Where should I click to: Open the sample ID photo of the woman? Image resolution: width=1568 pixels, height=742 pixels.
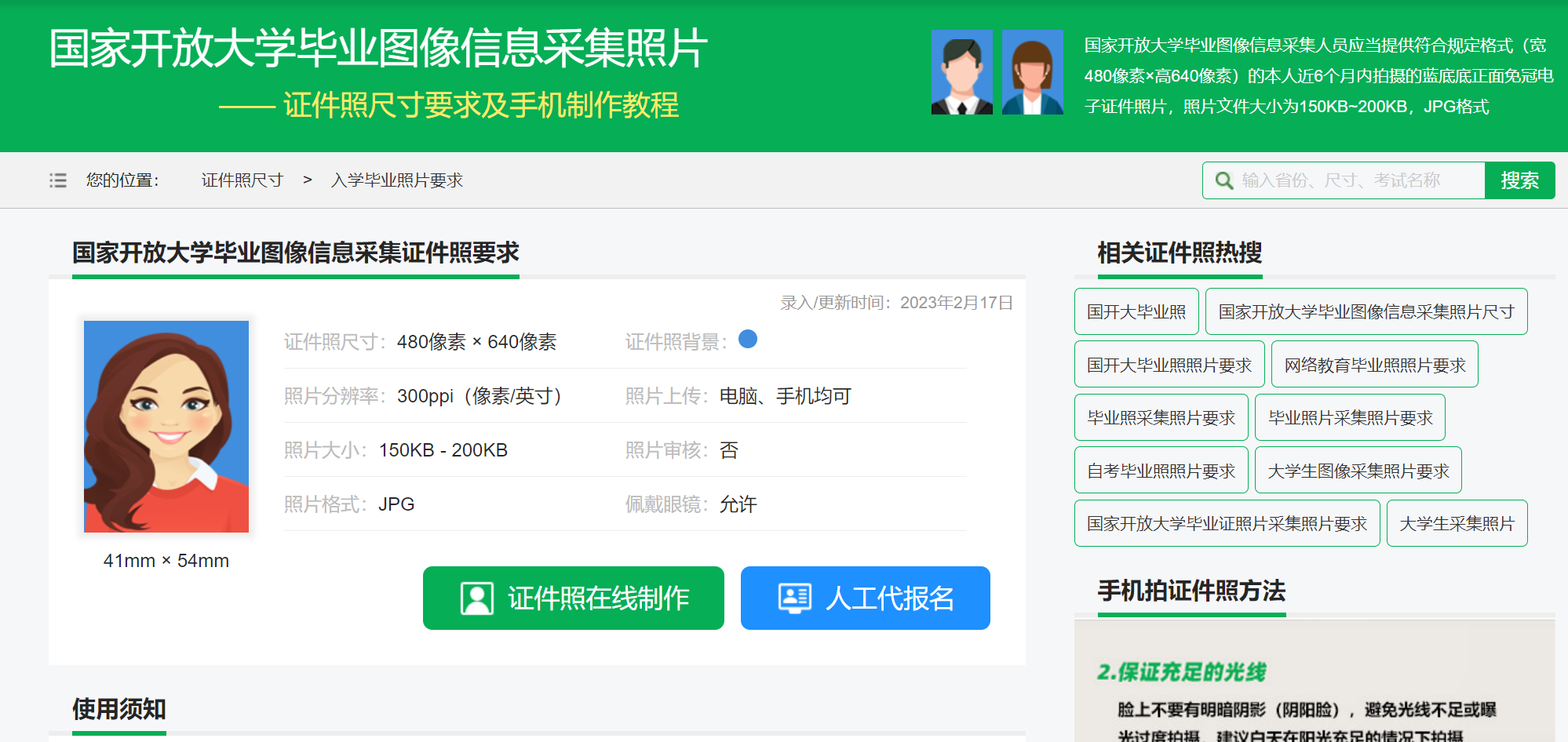pyautogui.click(x=166, y=427)
